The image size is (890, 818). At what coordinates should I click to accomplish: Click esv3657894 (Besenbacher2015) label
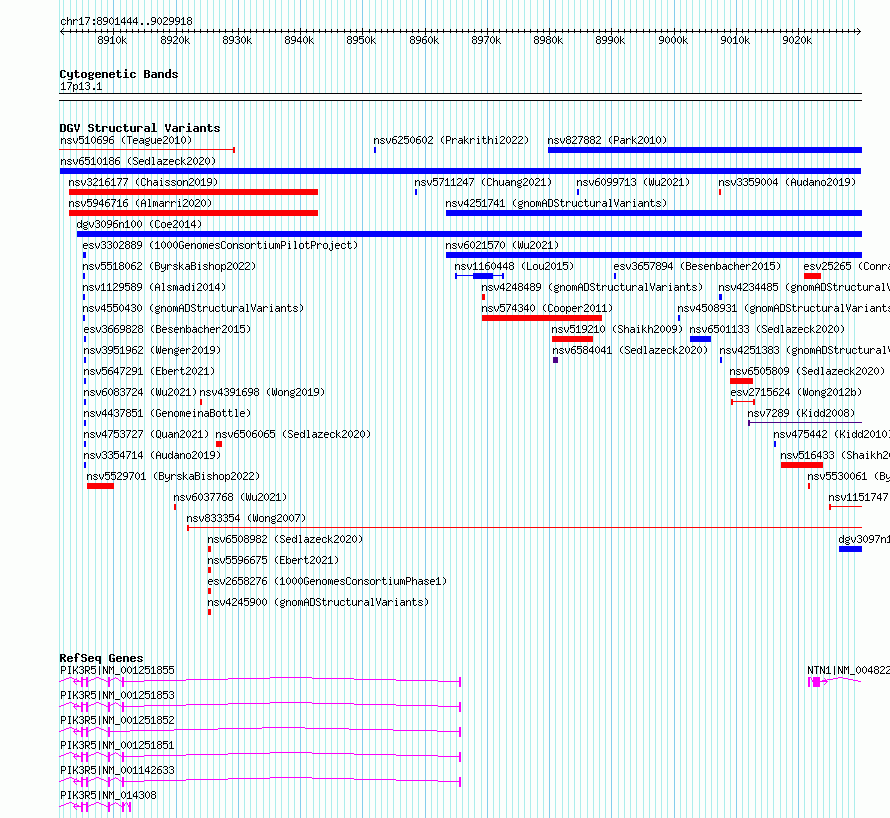point(697,266)
